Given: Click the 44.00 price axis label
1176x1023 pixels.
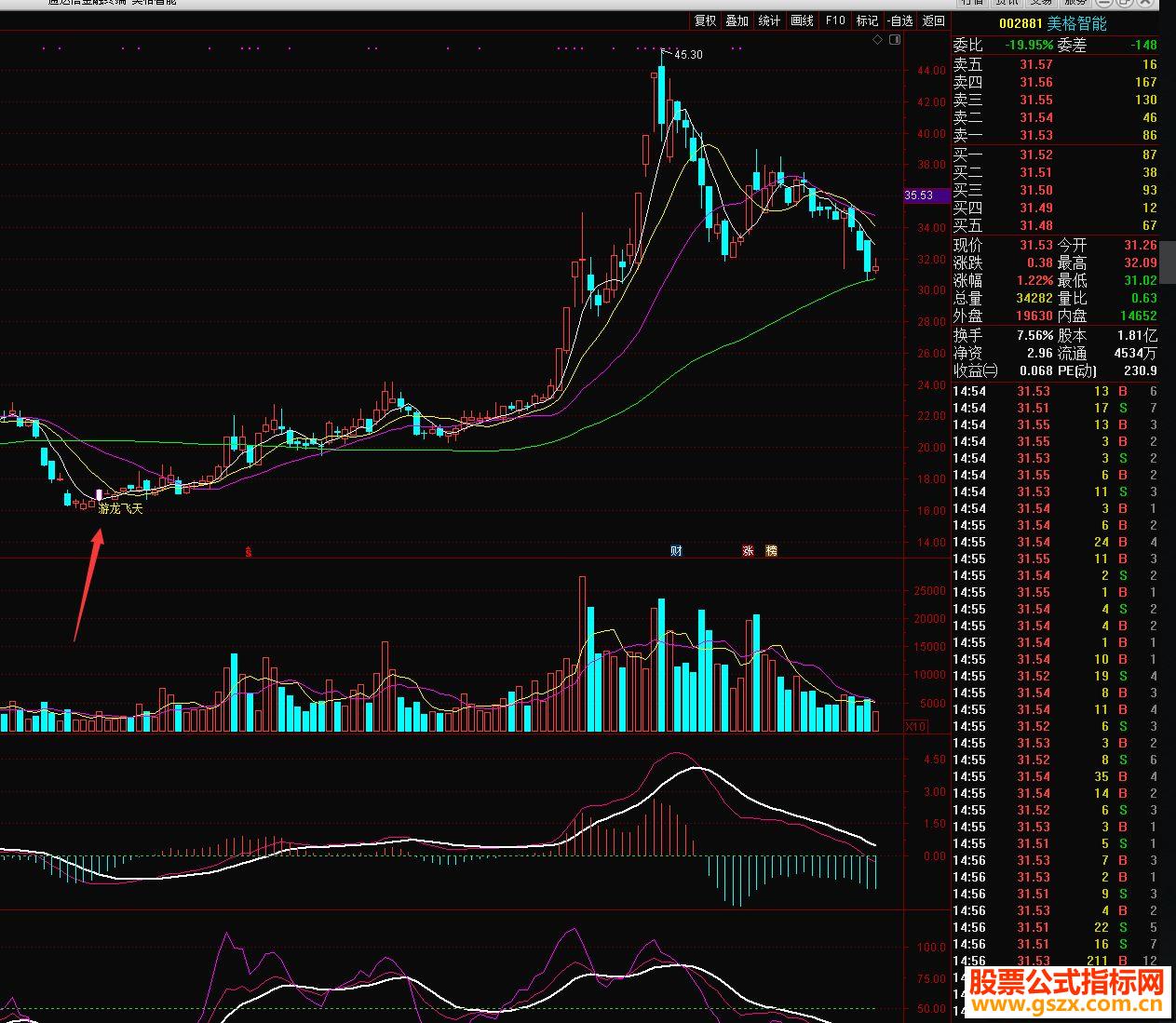Looking at the screenshot, I should (x=931, y=71).
